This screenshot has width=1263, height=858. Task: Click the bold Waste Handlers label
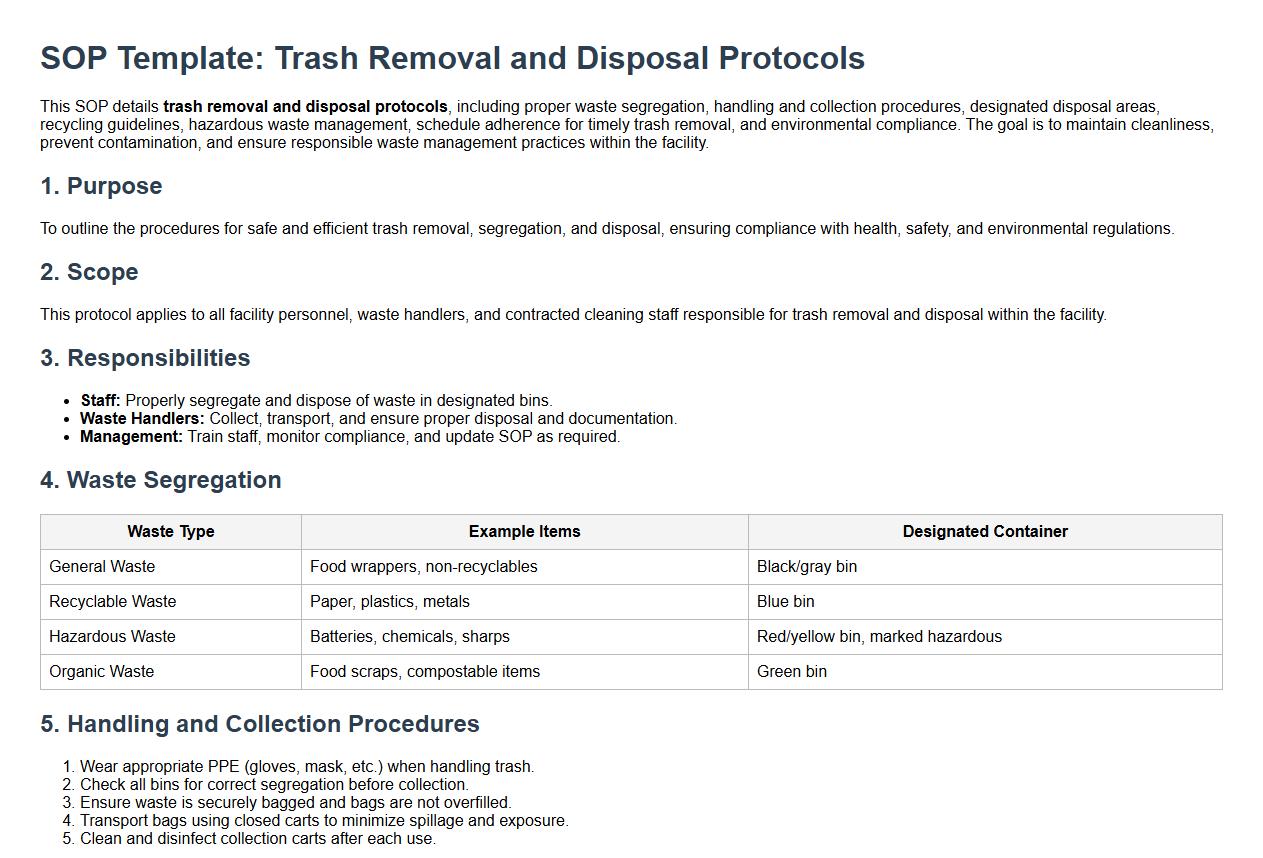tap(142, 419)
